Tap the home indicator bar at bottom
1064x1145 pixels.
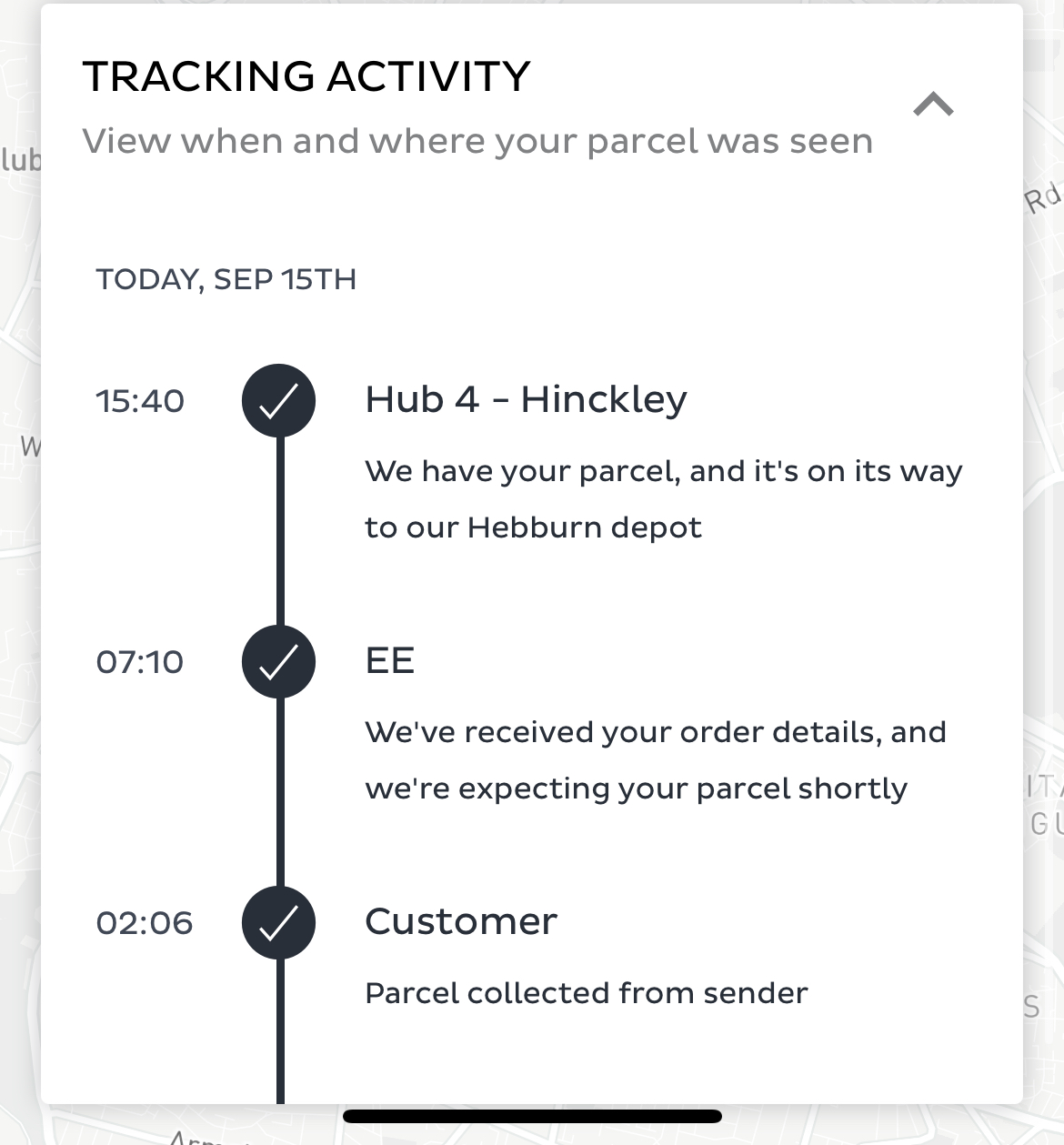click(532, 1116)
